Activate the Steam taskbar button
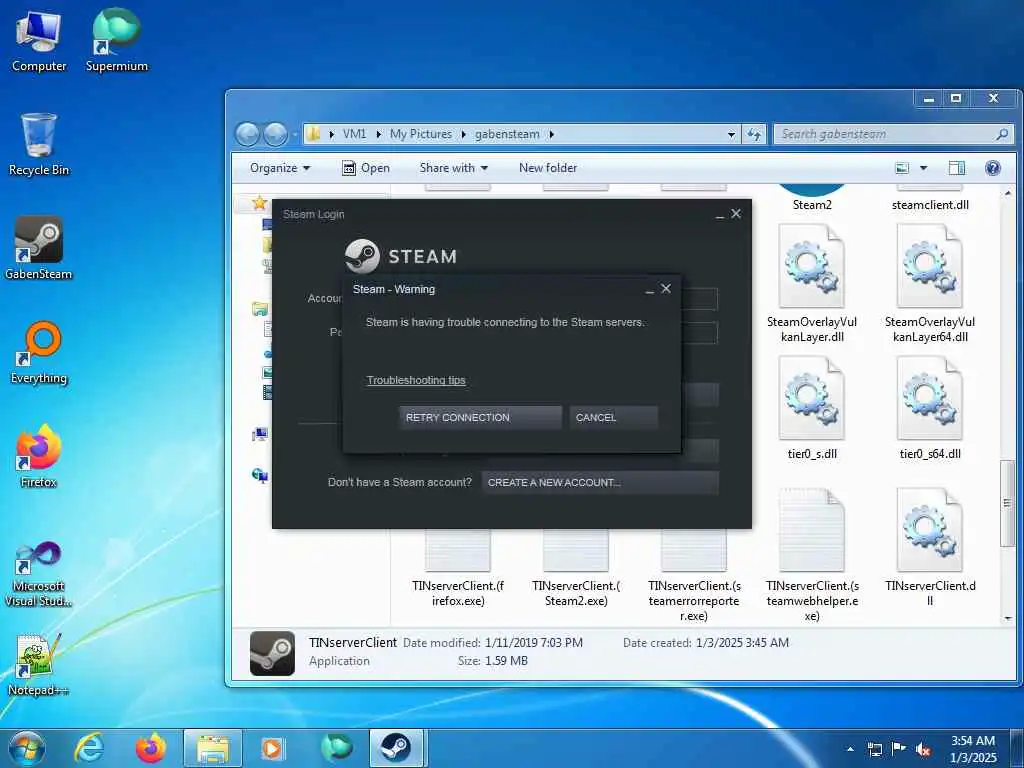Screen dimensions: 1024x768 396,748
